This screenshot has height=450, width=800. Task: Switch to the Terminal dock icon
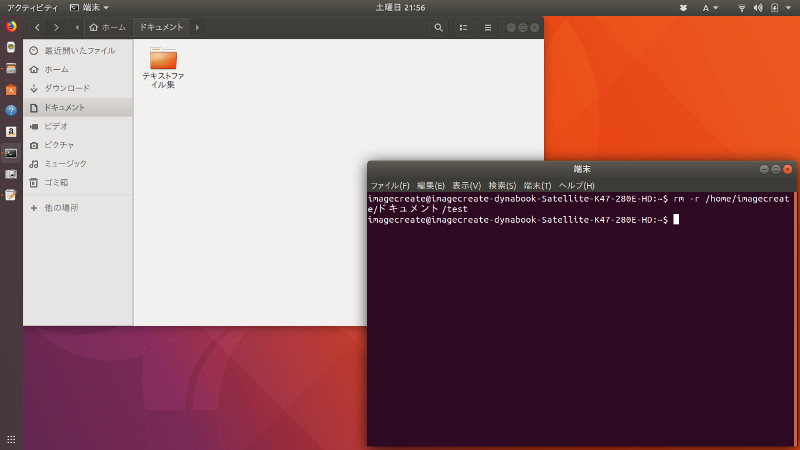coord(11,153)
